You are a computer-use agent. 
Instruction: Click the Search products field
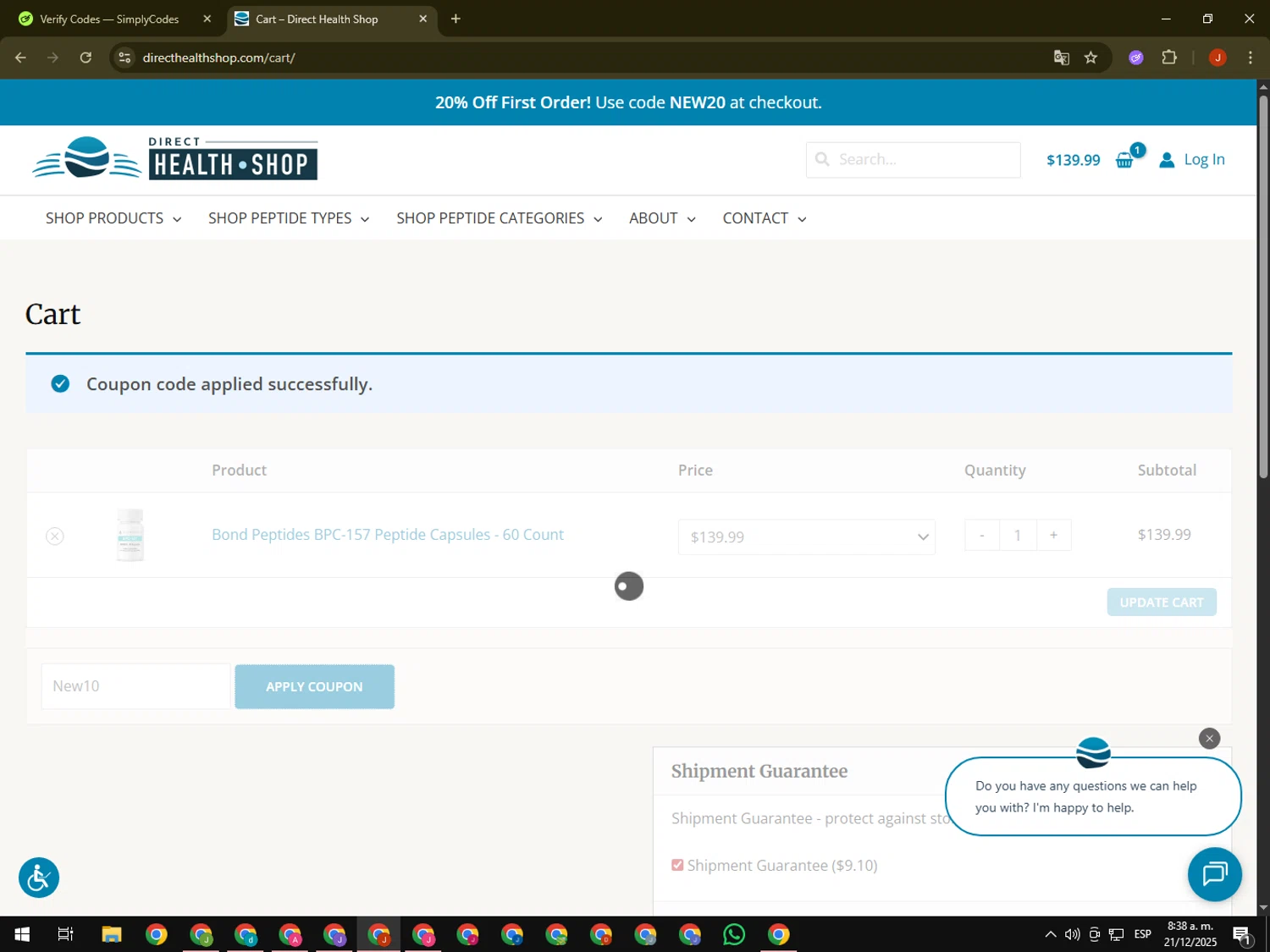914,160
